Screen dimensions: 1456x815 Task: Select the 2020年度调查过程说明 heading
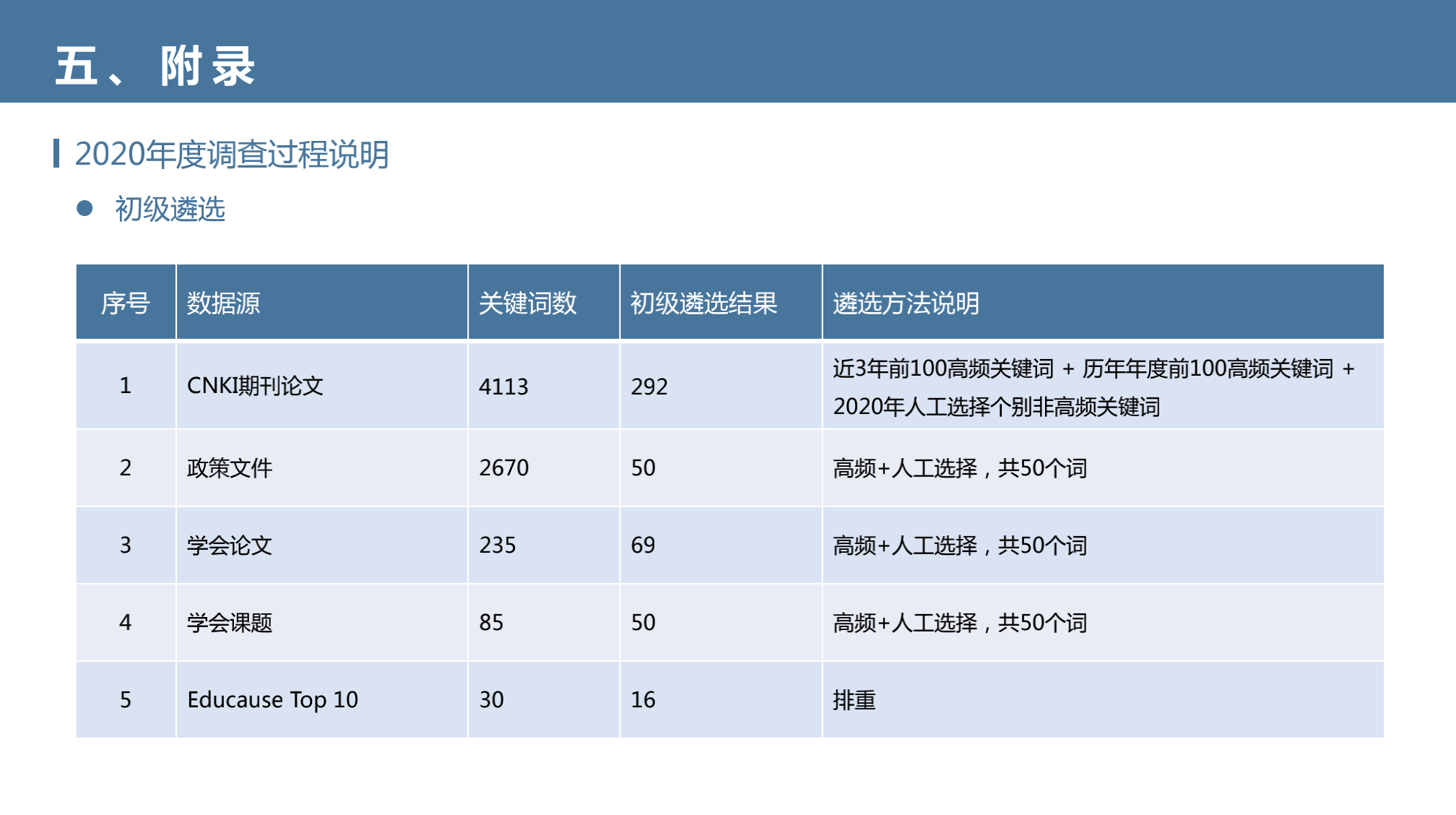tap(231, 154)
